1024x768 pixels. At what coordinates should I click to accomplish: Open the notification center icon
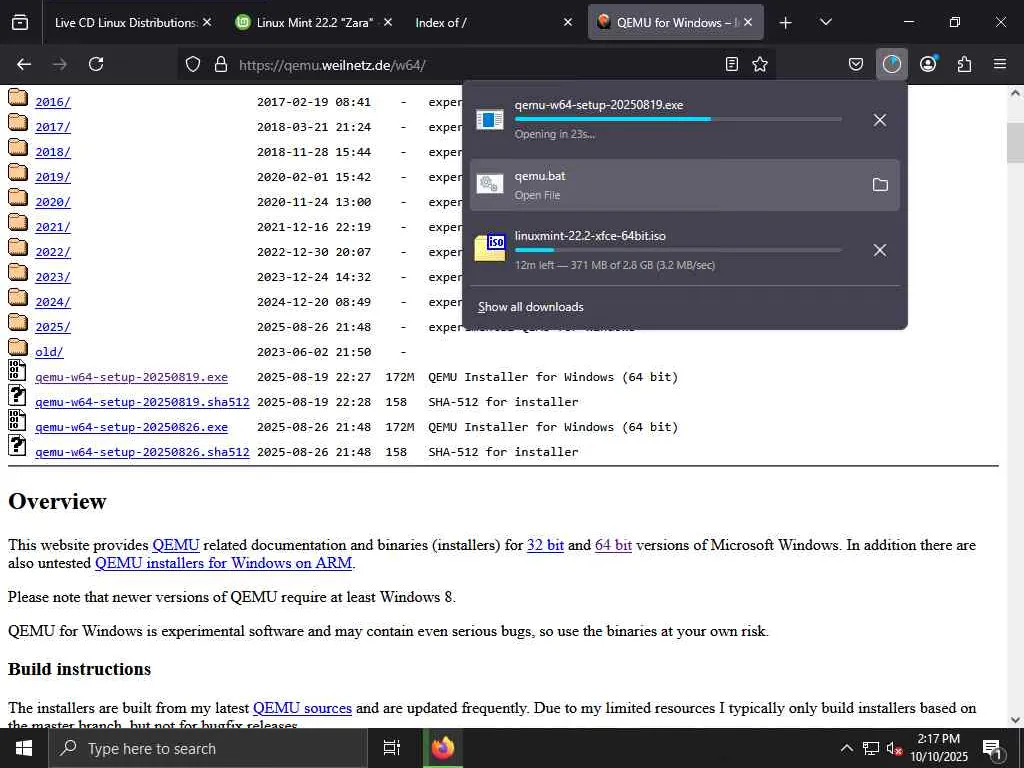(x=992, y=749)
